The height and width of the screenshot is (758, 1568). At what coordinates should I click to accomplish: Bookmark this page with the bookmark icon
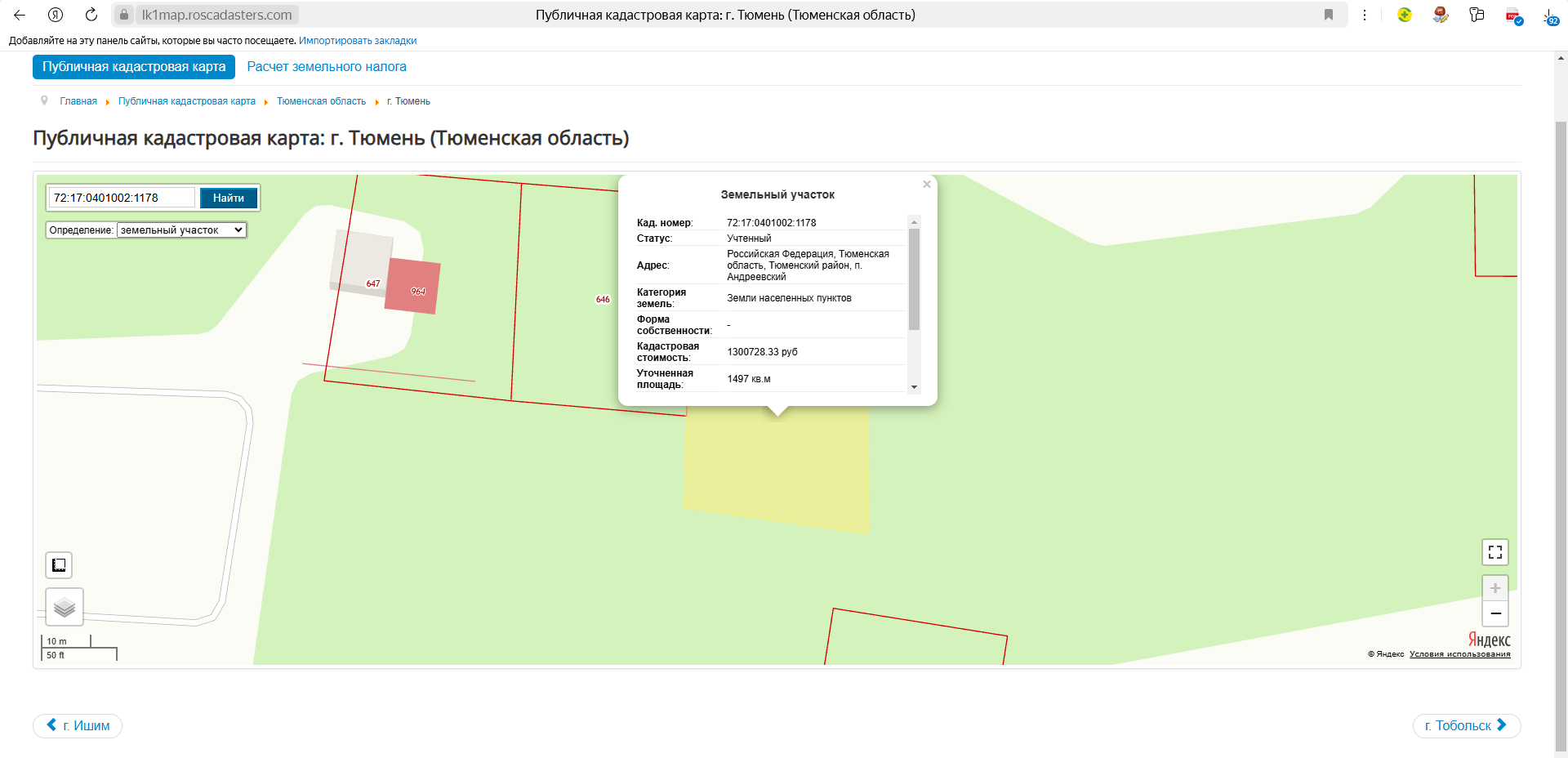tap(1329, 15)
